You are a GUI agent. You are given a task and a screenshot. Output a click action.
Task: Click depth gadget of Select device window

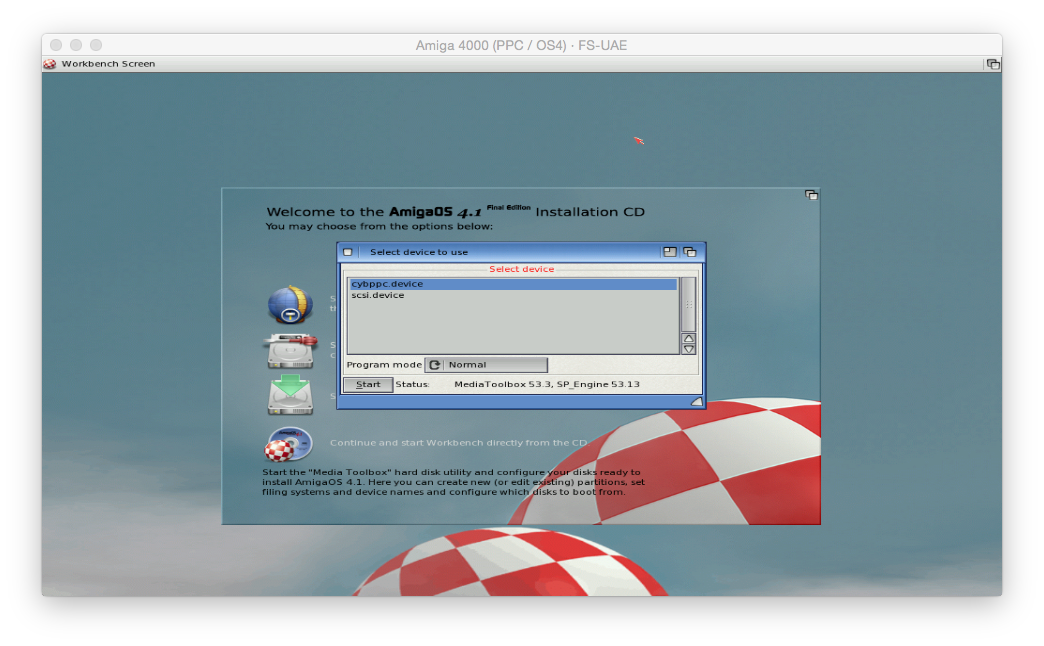pos(690,252)
